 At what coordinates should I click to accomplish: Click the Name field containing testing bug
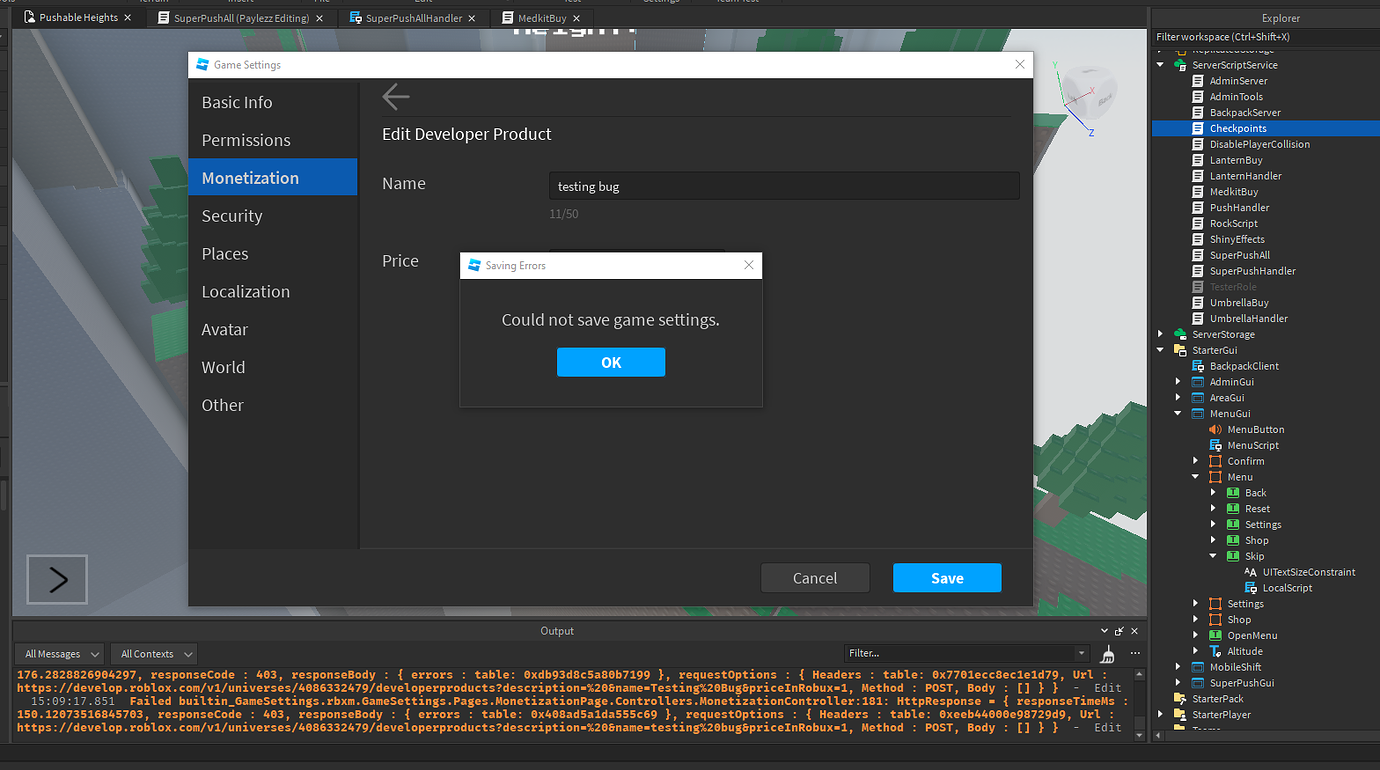(784, 186)
